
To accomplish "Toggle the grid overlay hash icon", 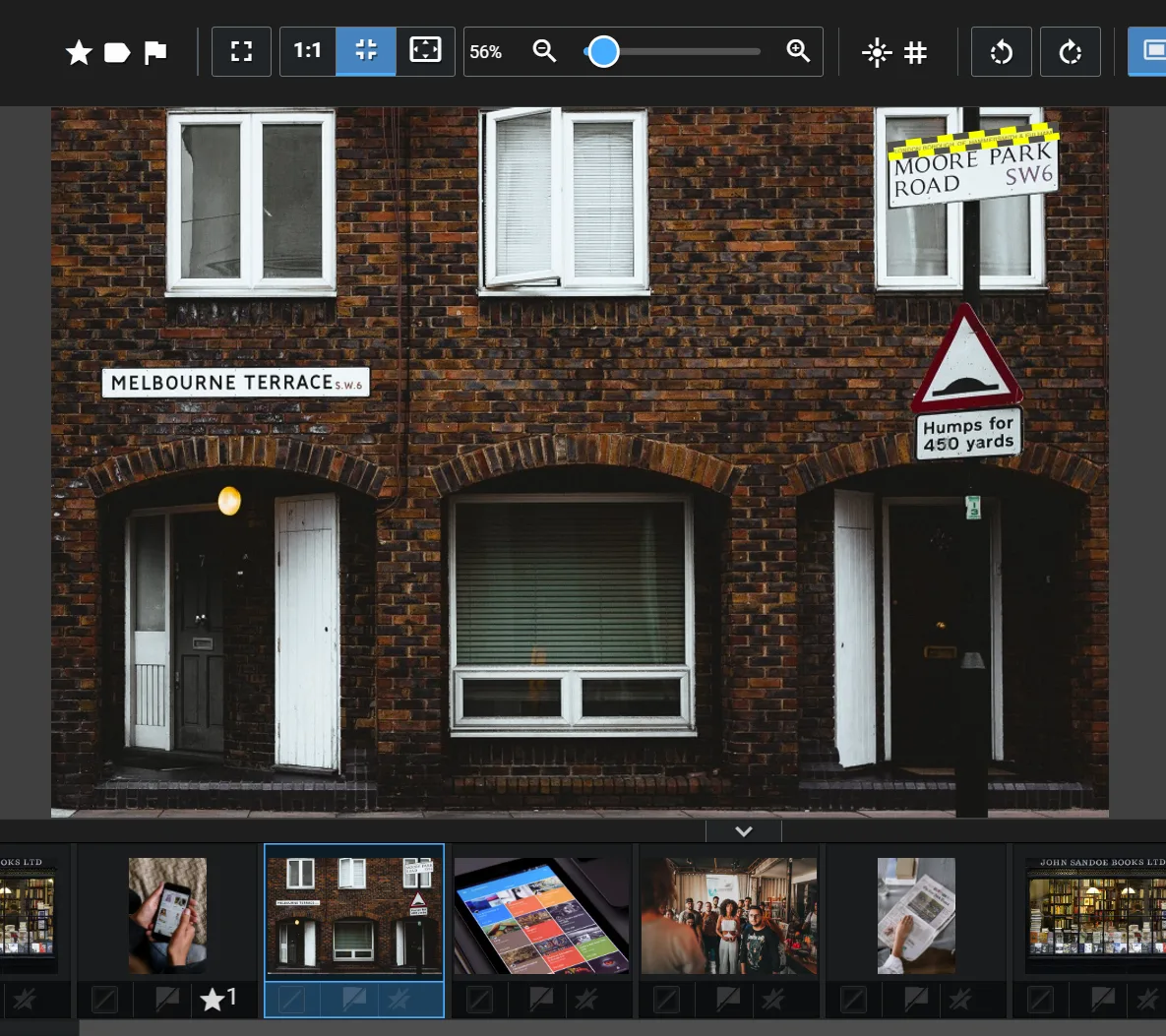I will (x=915, y=52).
